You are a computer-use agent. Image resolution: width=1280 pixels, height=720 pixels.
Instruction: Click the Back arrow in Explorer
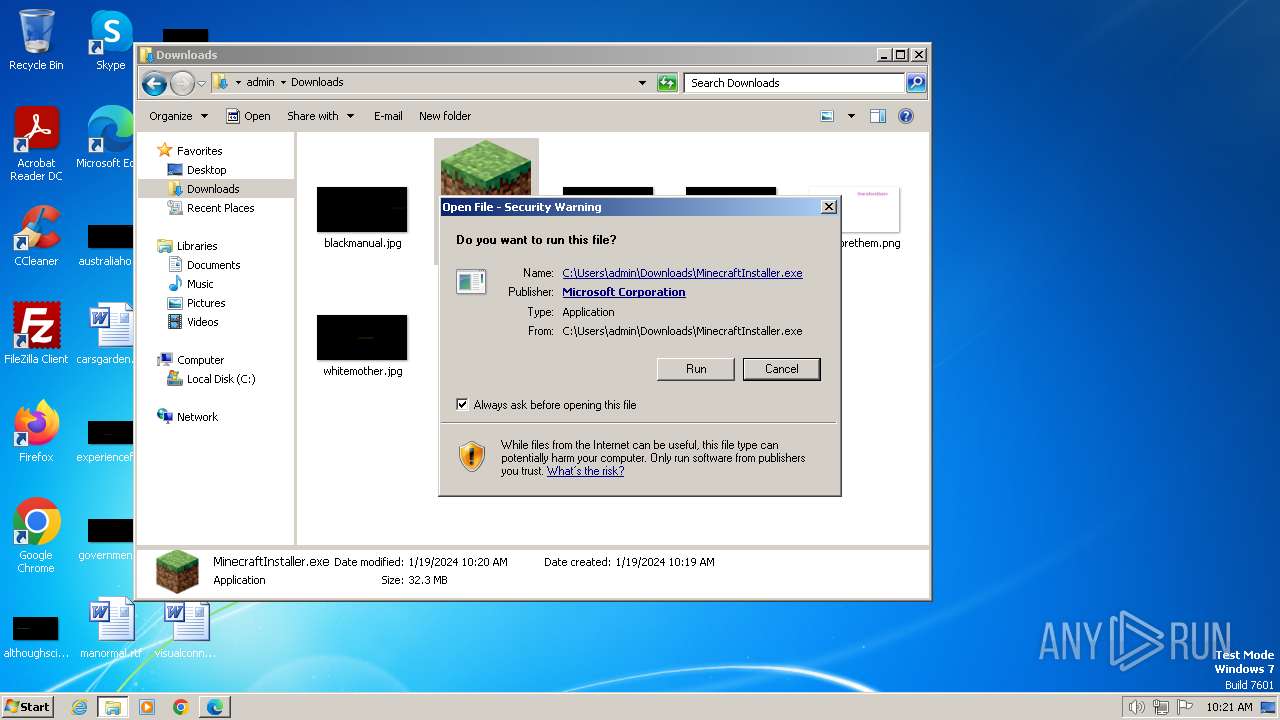pos(154,83)
